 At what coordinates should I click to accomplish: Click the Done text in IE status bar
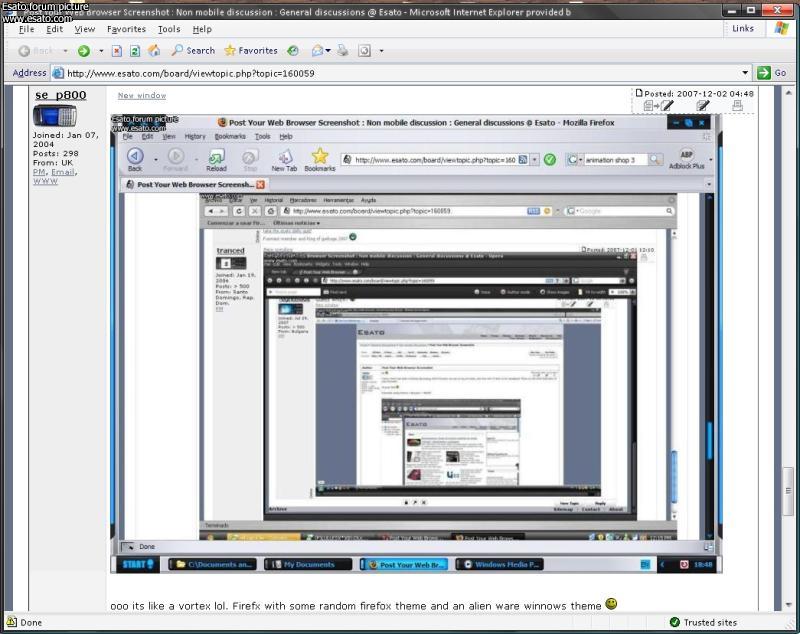coord(31,622)
